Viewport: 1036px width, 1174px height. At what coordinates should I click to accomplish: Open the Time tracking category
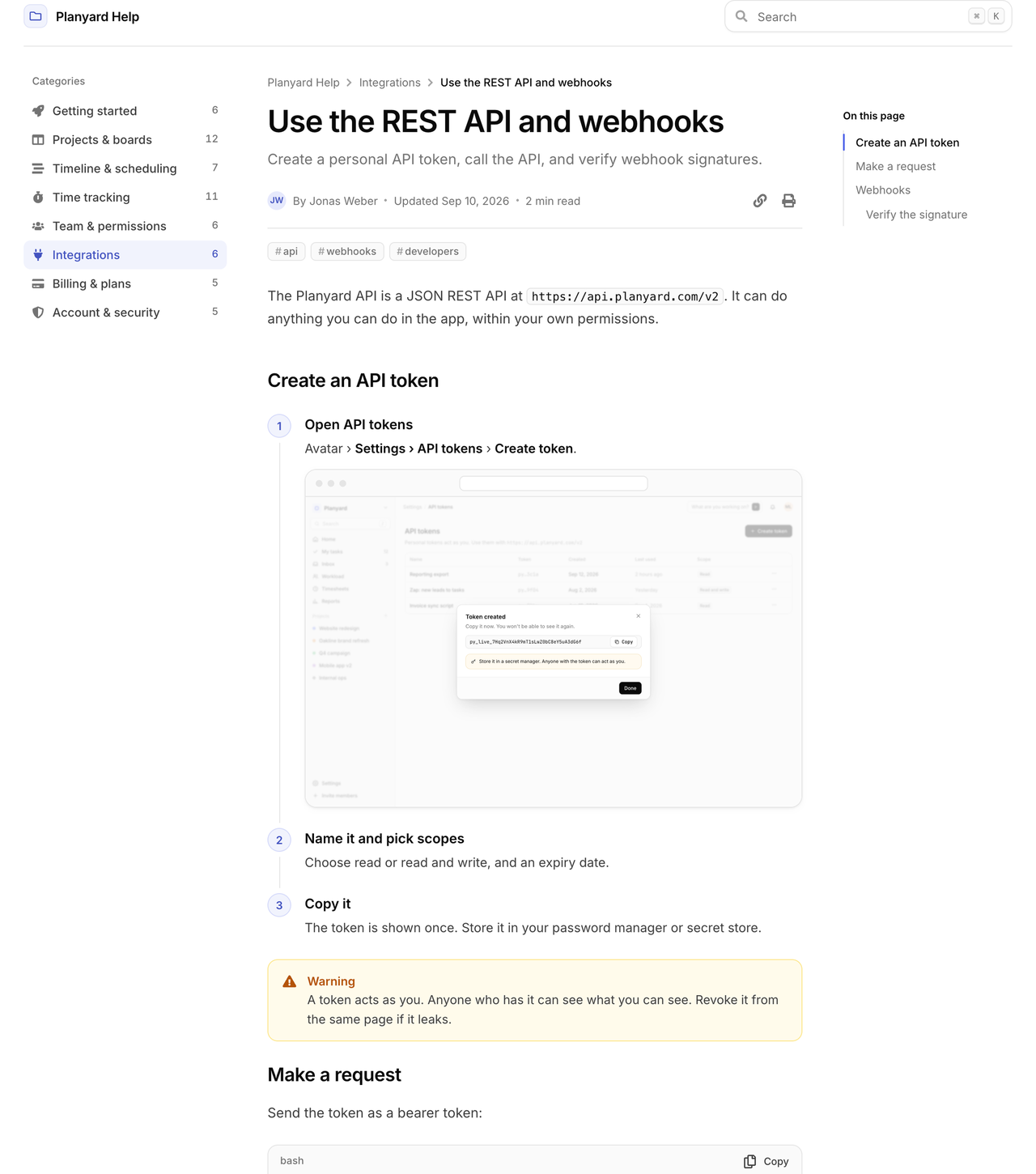tap(125, 197)
